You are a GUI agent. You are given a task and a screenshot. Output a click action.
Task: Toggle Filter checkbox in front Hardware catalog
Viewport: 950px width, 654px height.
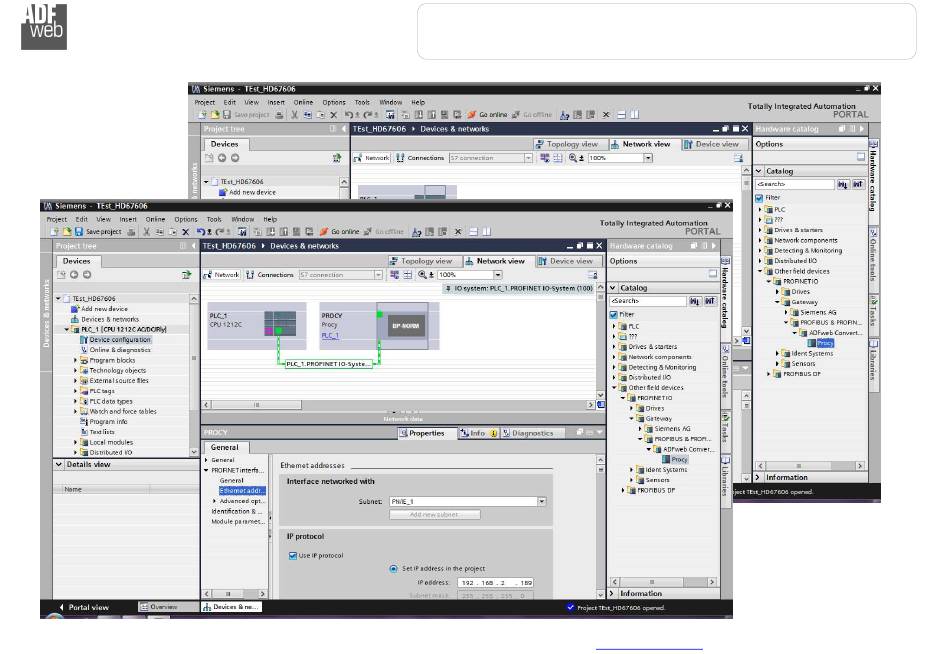(614, 315)
